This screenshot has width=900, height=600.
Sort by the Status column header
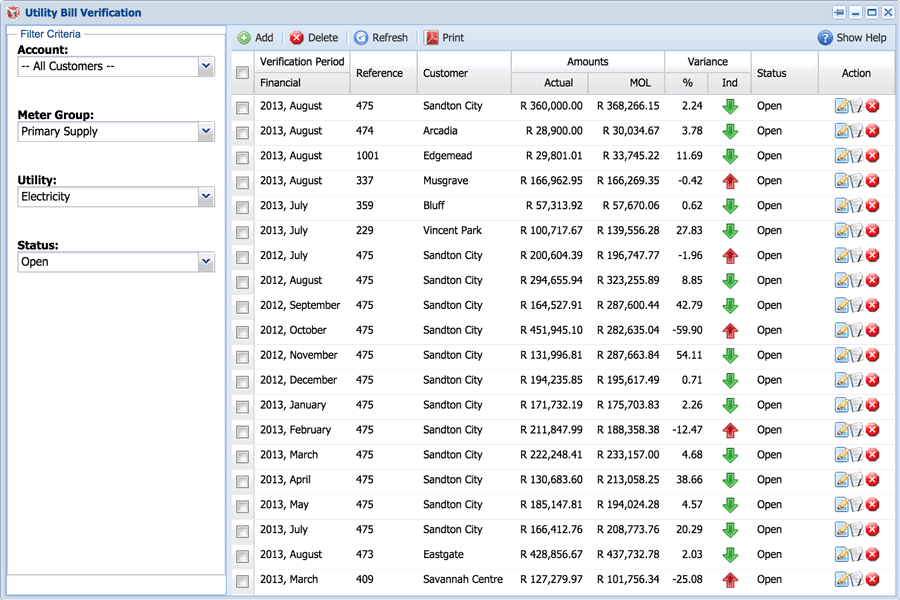click(784, 73)
